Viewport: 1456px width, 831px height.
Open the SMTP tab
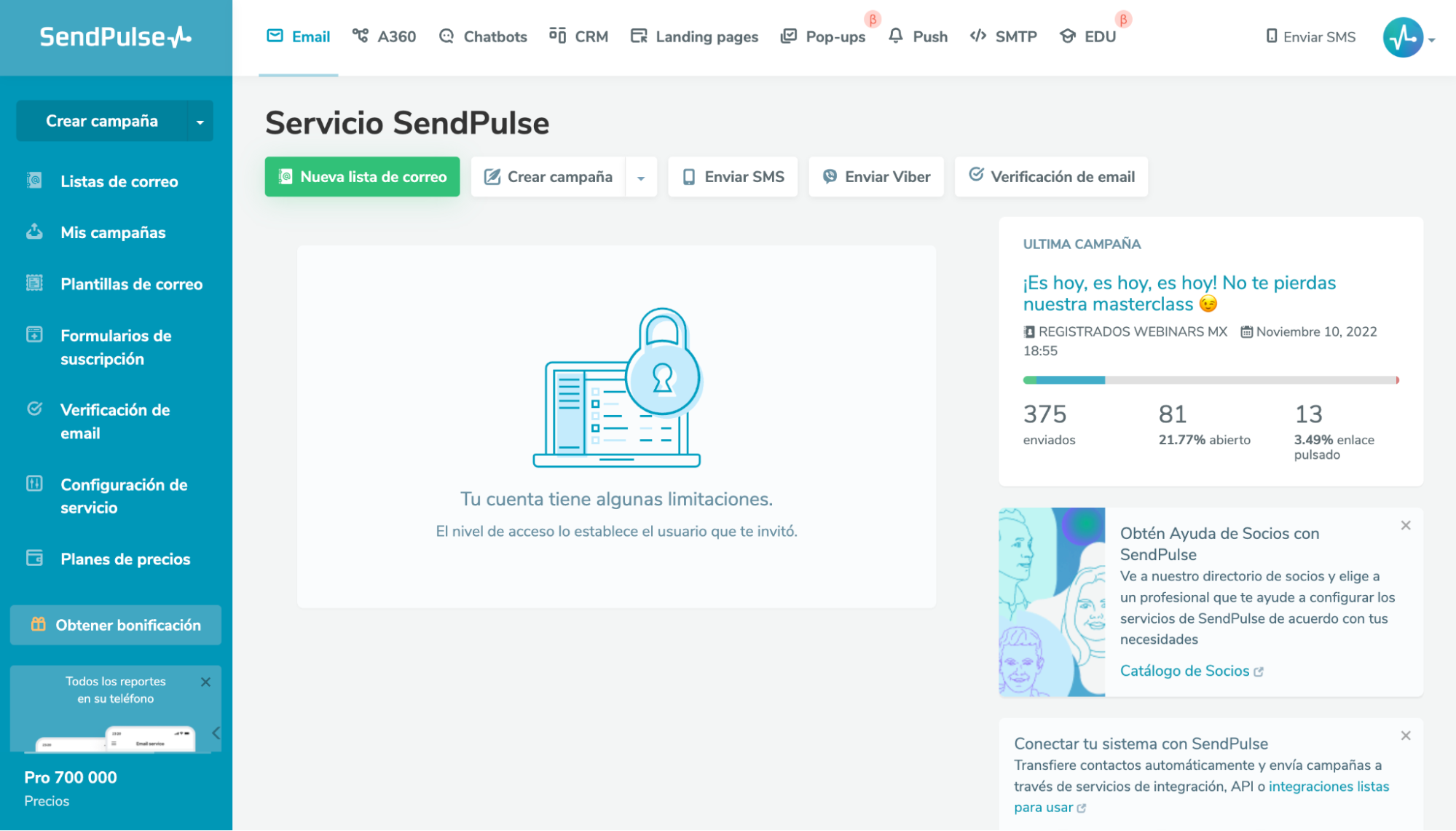click(1003, 36)
